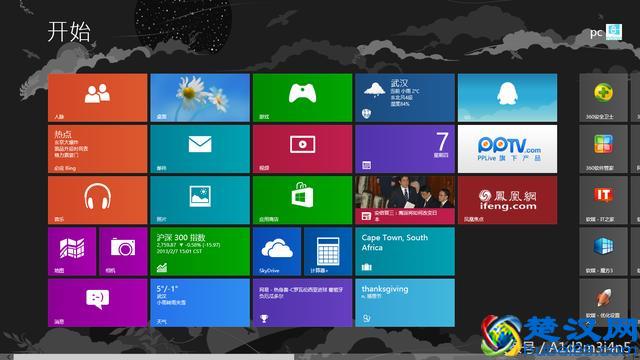Open the Desktop tile with daisies
640x360 pixels.
point(200,98)
